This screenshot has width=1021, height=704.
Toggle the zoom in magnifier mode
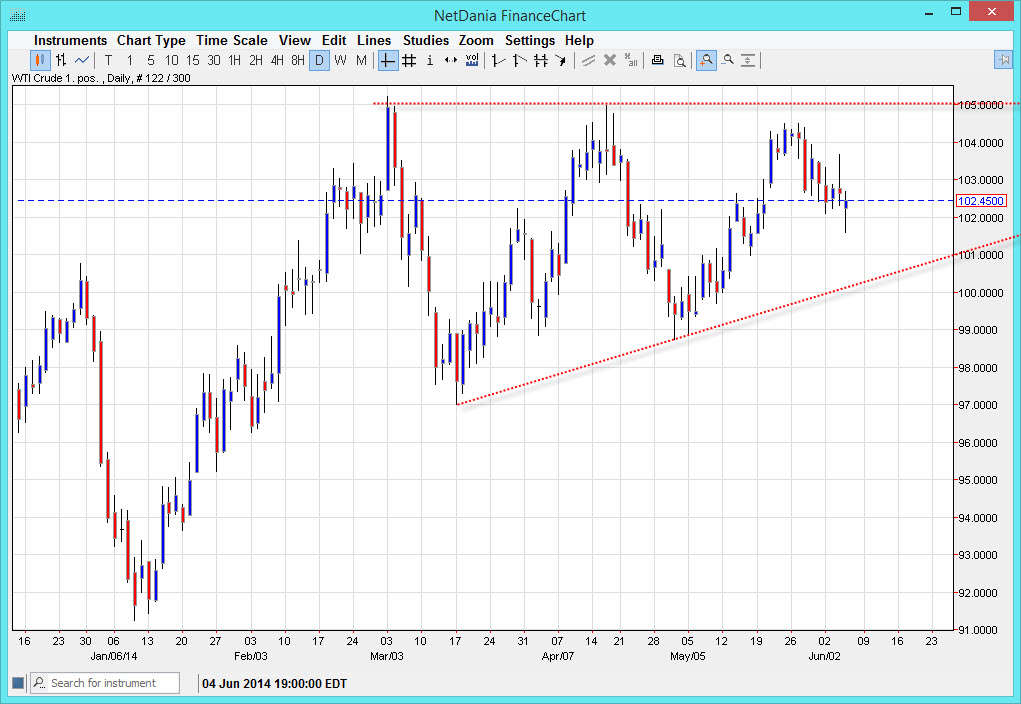tap(706, 60)
